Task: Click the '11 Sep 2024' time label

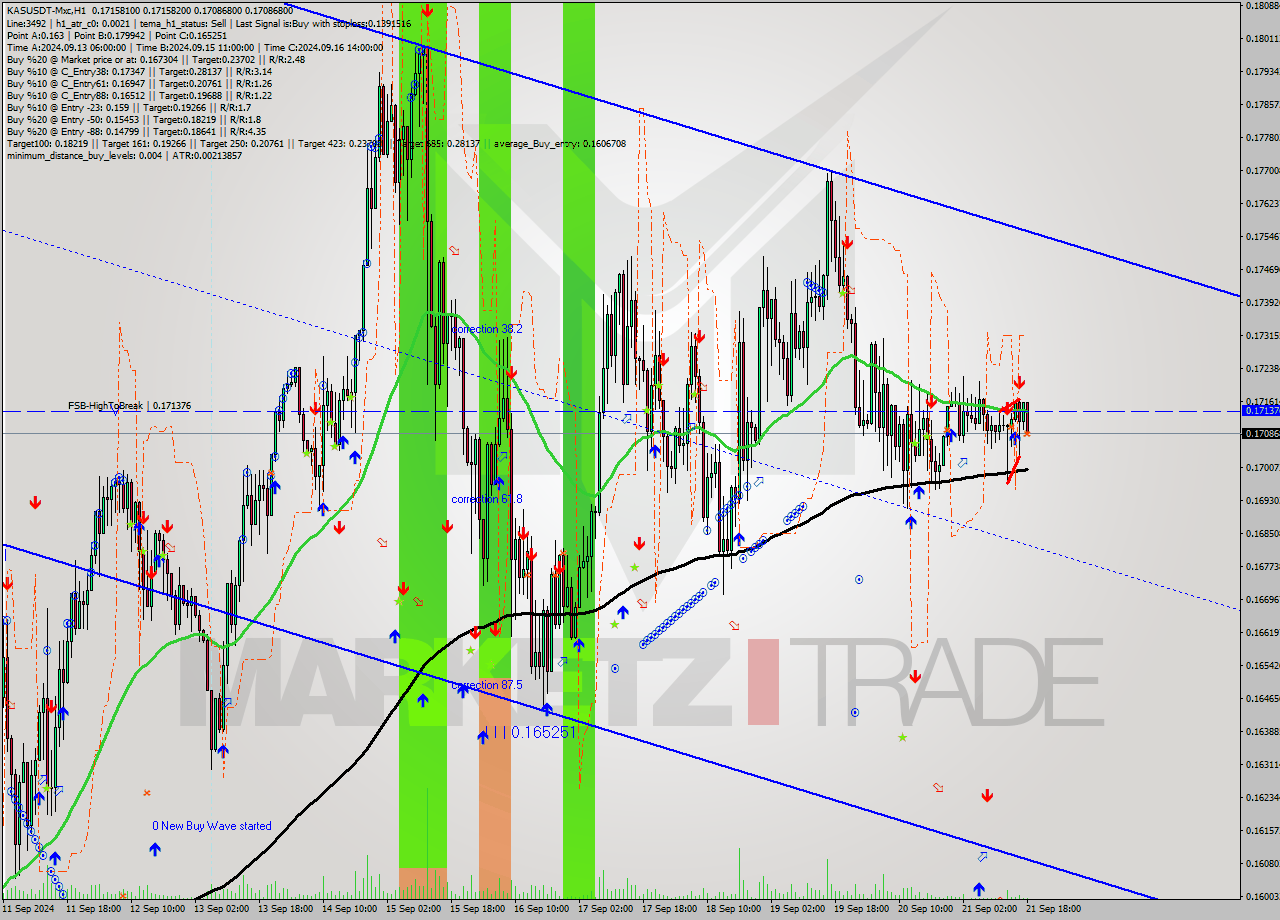Action: click(x=27, y=909)
